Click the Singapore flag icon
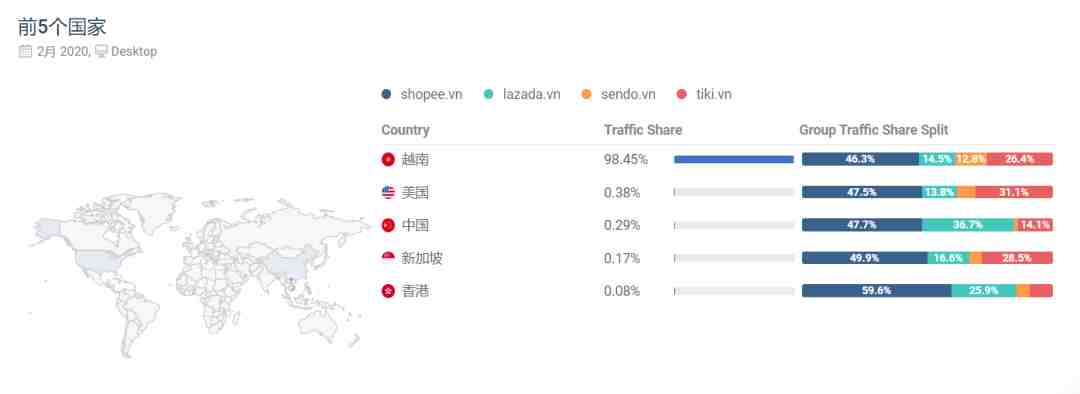 pyautogui.click(x=388, y=258)
